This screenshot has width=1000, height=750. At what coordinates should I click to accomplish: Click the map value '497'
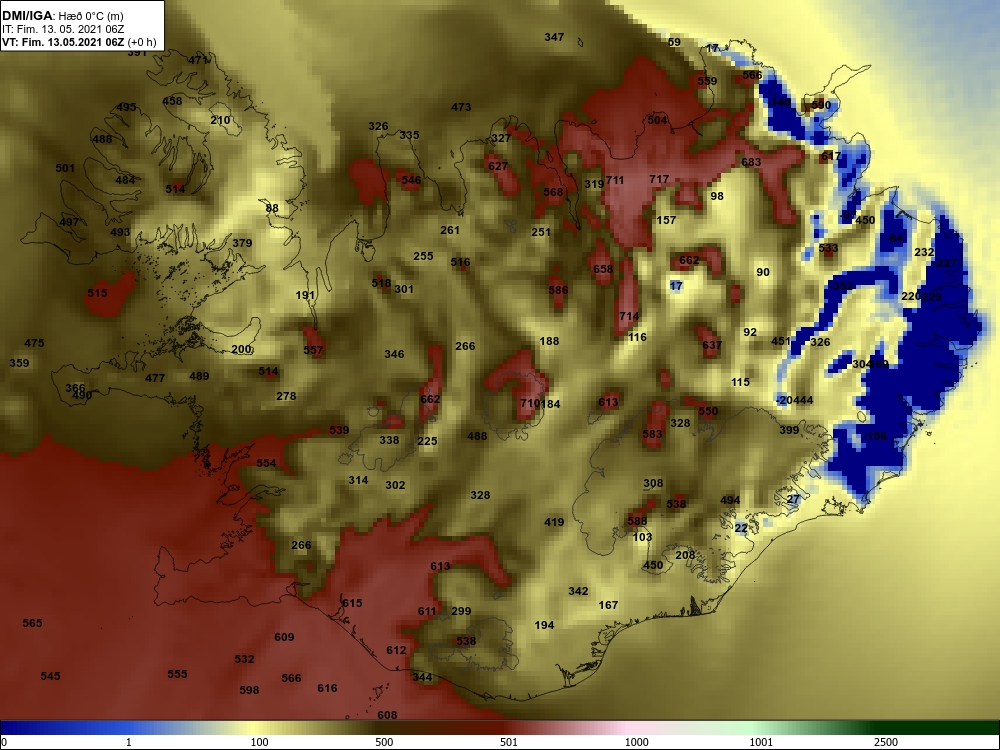(69, 222)
